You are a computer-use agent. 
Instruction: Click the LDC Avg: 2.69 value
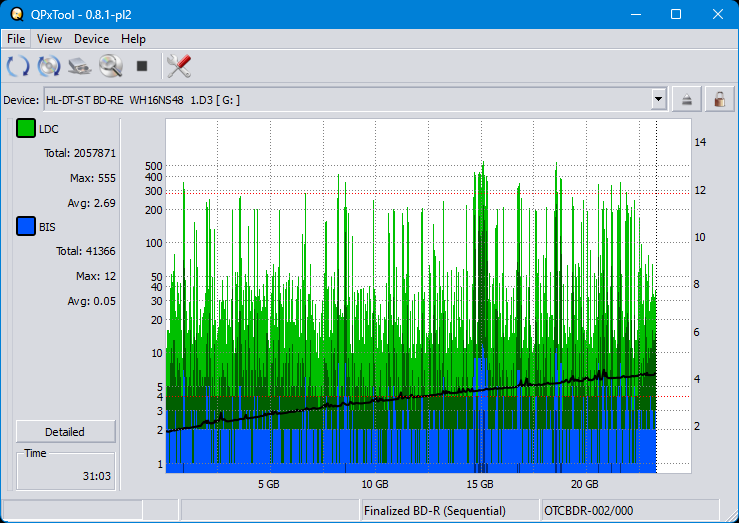click(x=91, y=203)
